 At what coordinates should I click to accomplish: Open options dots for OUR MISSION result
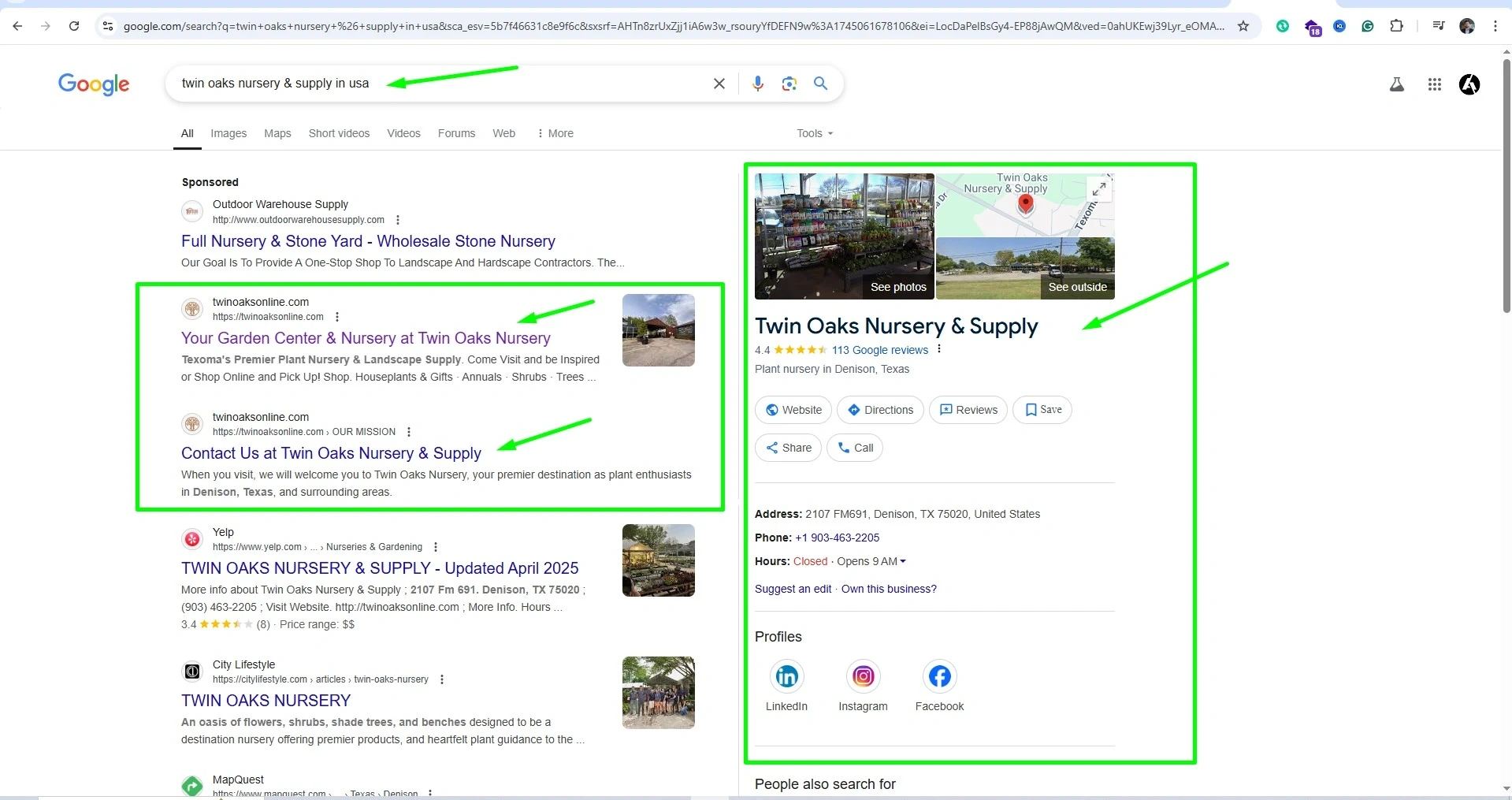pyautogui.click(x=409, y=432)
